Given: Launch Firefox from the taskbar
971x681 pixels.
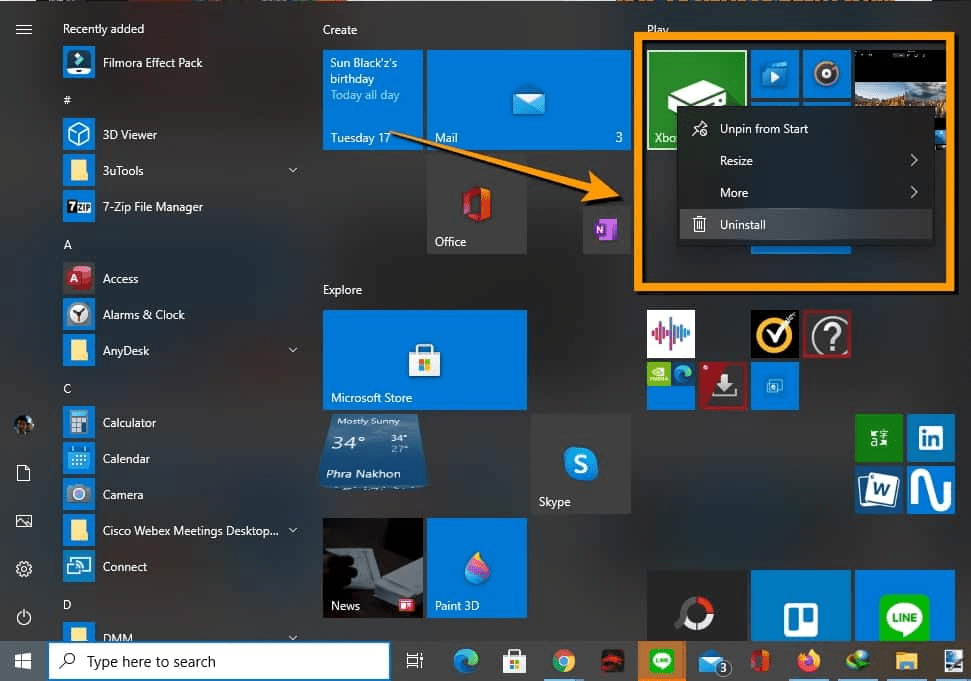Looking at the screenshot, I should point(809,661).
